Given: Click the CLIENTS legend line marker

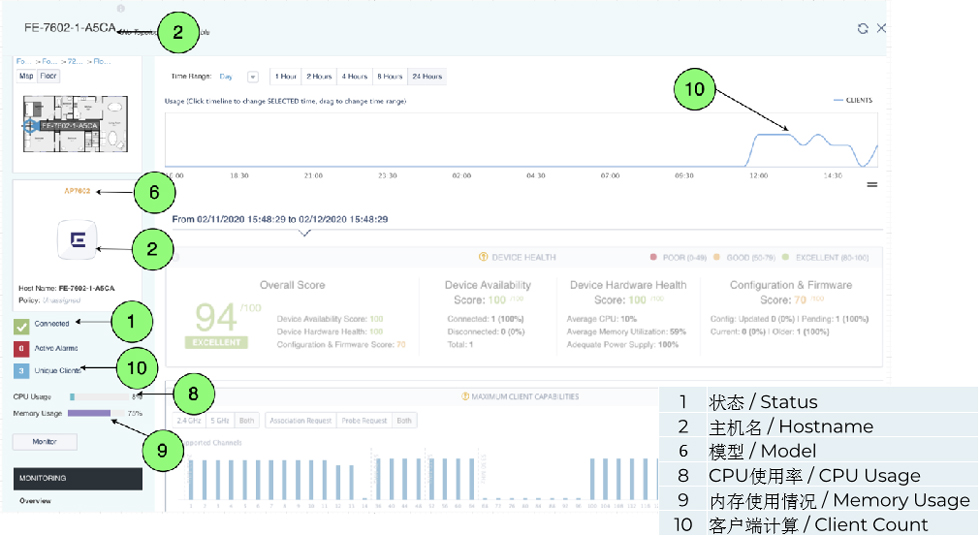Looking at the screenshot, I should [x=838, y=100].
